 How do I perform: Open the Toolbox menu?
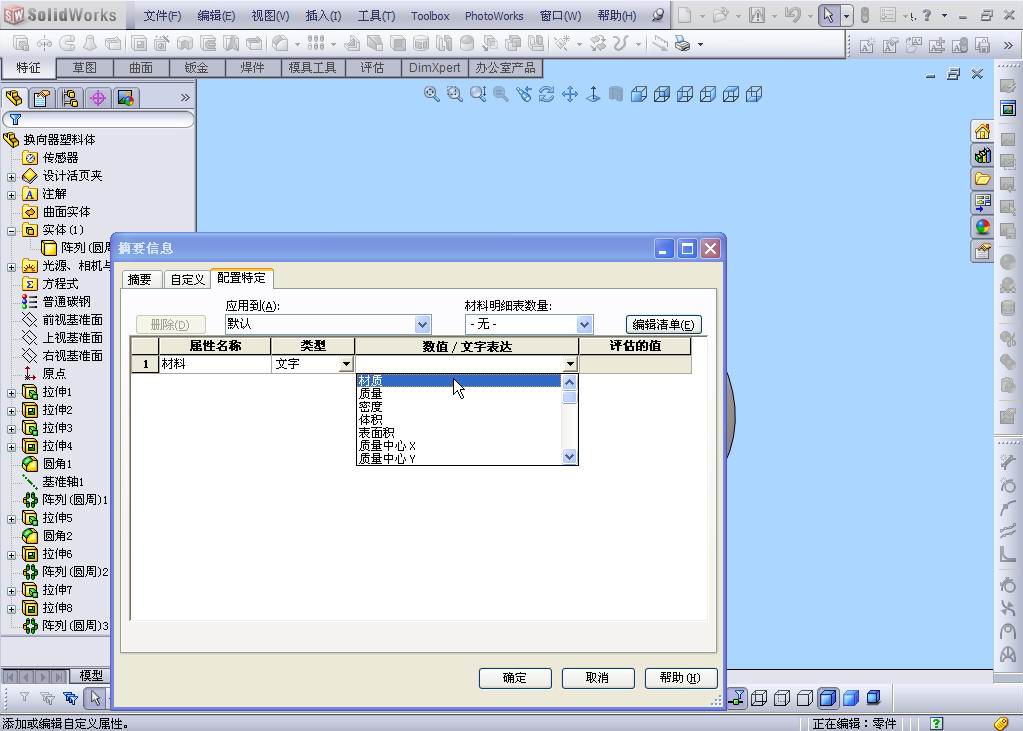coord(430,16)
